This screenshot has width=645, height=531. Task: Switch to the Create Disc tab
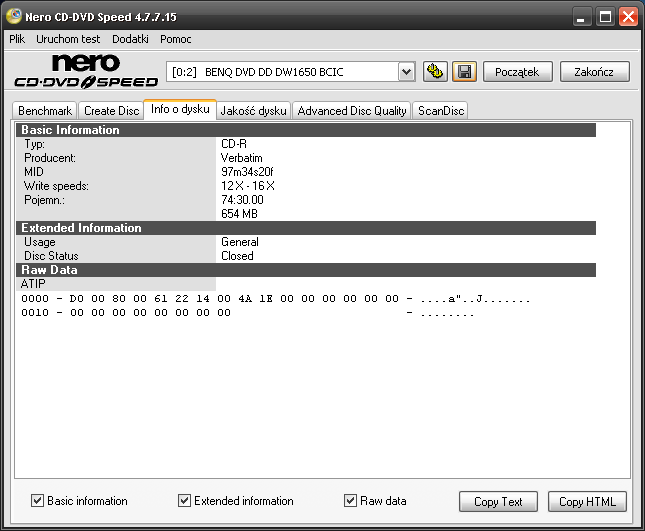[x=111, y=111]
